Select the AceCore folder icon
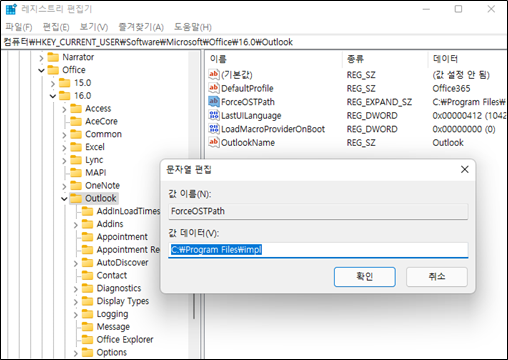This screenshot has height=360, width=508. pos(76,121)
